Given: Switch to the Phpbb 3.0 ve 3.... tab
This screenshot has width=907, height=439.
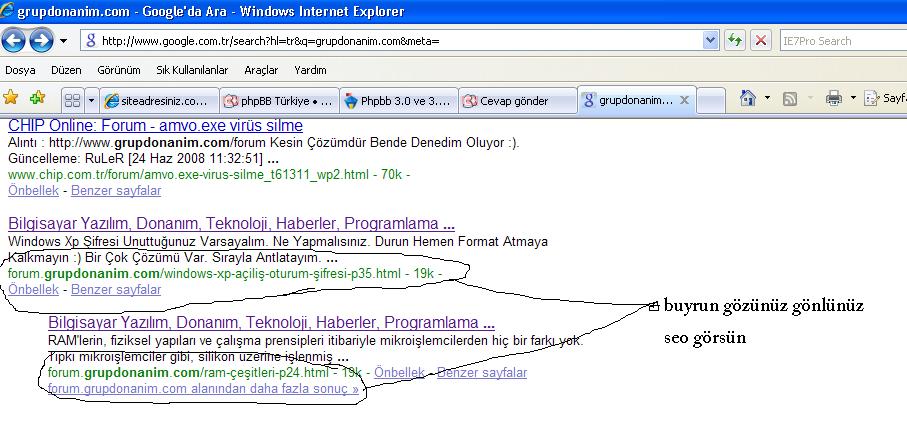Looking at the screenshot, I should (399, 101).
